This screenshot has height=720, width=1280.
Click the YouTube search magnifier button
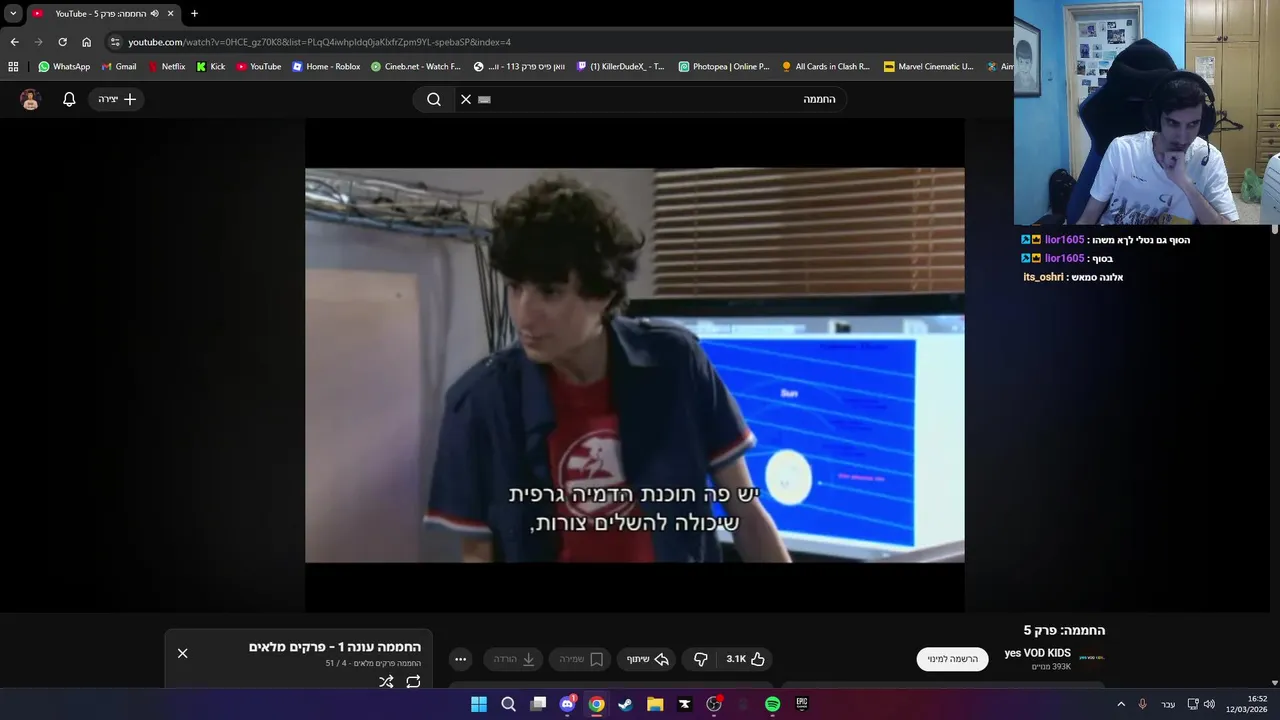click(x=434, y=99)
